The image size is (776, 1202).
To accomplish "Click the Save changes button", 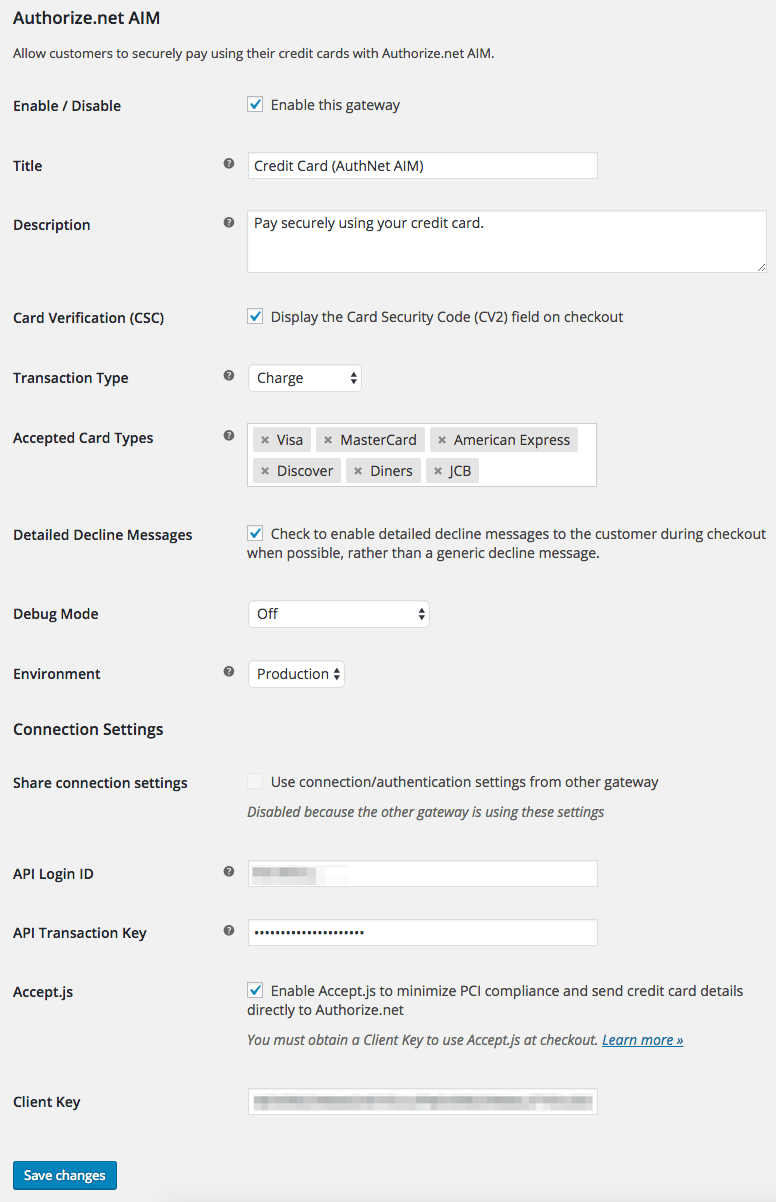I will [x=64, y=1175].
